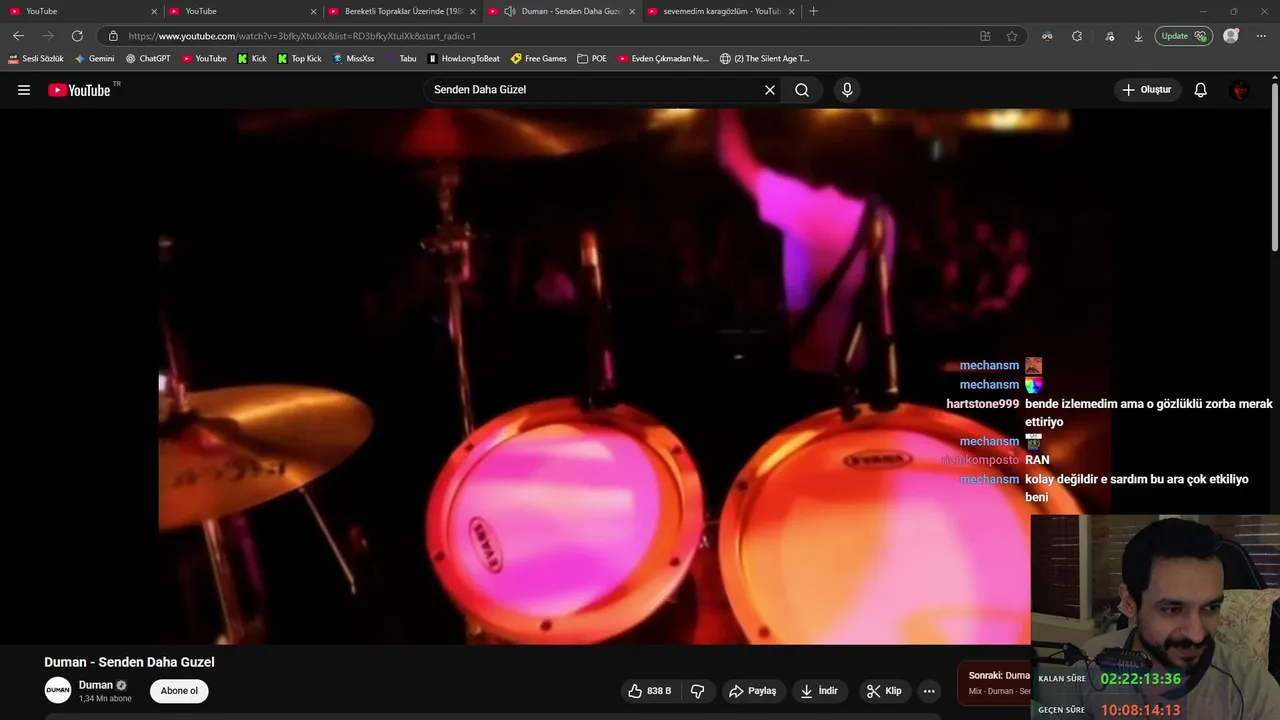This screenshot has width=1280, height=720.
Task: Open YouTube bookmark in bookmarks bar
Action: [204, 59]
